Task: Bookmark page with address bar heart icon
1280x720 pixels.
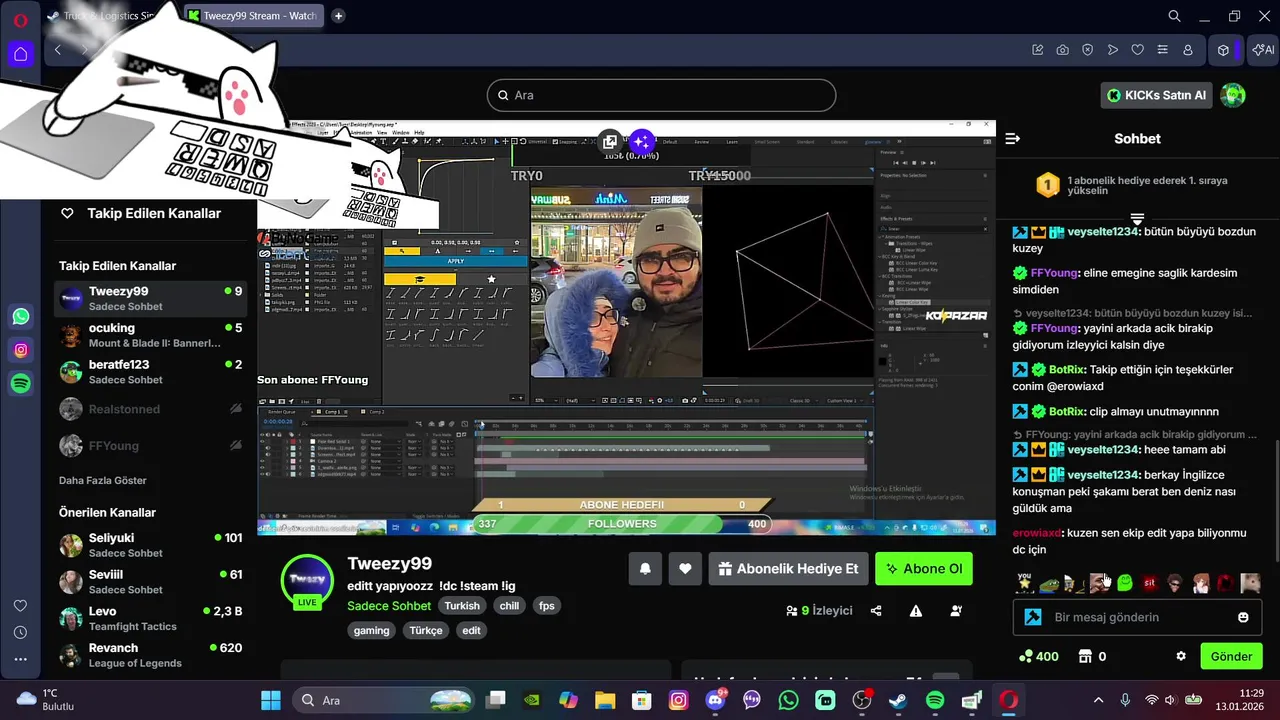Action: coord(1137,50)
